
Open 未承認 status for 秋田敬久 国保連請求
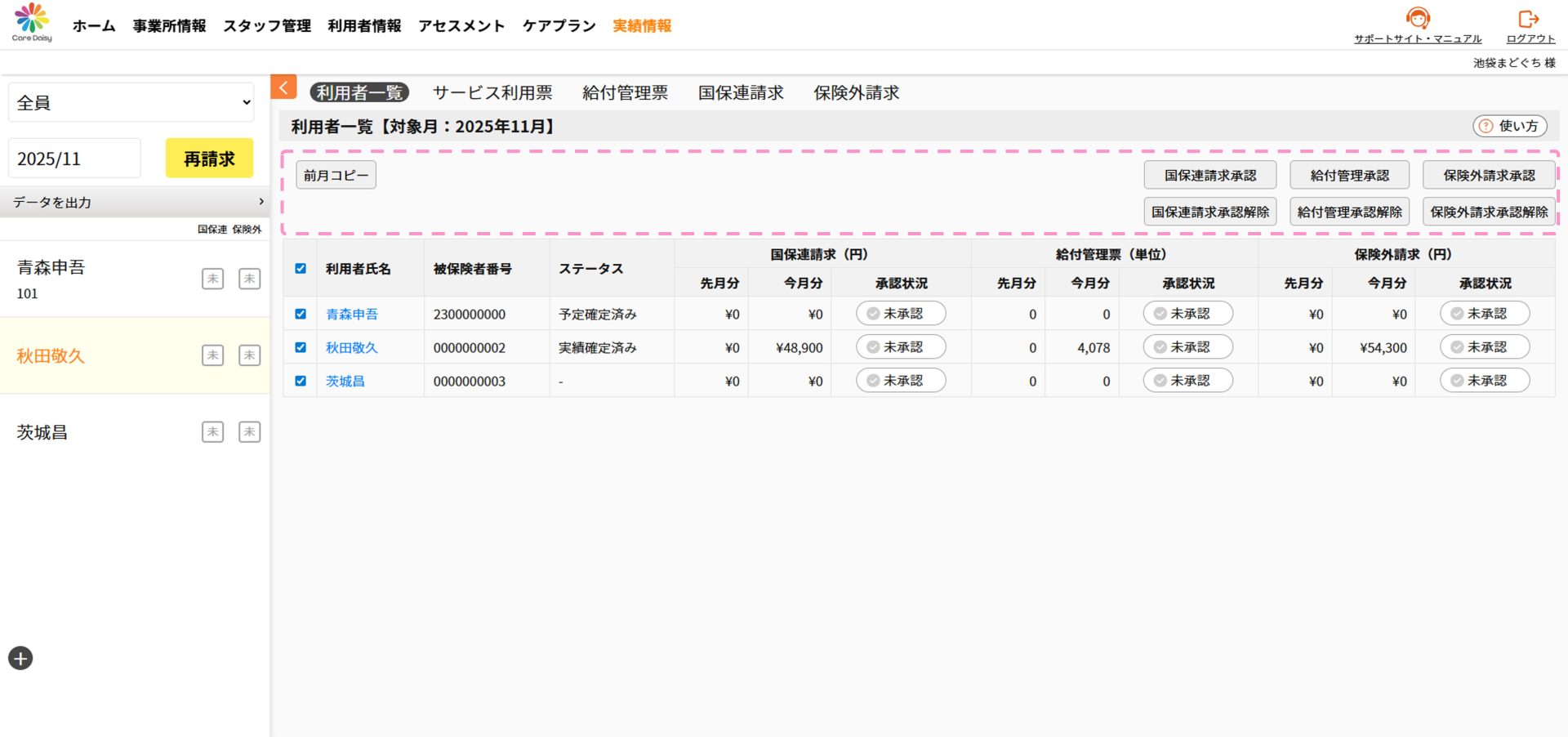(x=901, y=347)
